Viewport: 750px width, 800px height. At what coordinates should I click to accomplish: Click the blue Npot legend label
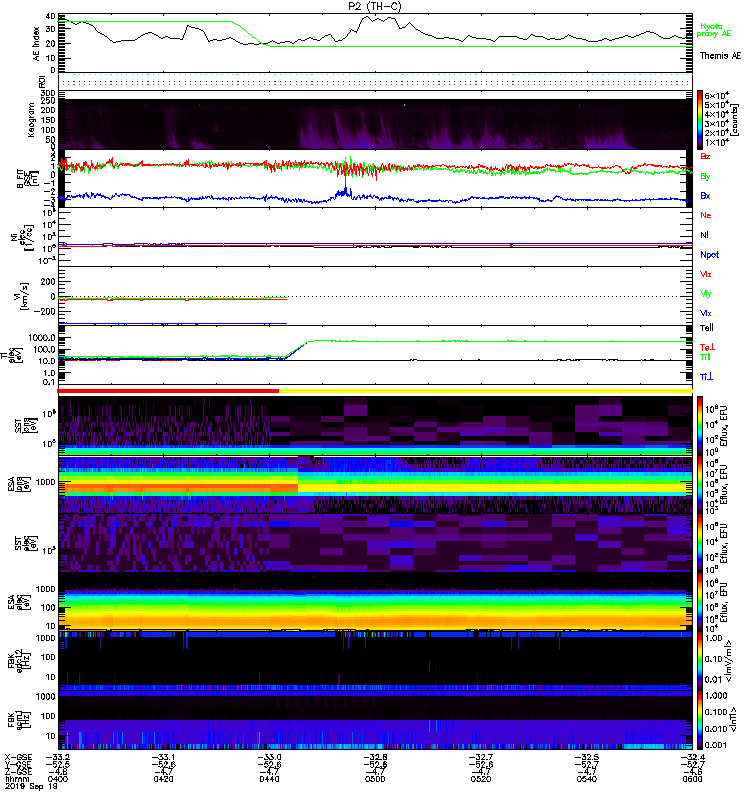tap(709, 255)
